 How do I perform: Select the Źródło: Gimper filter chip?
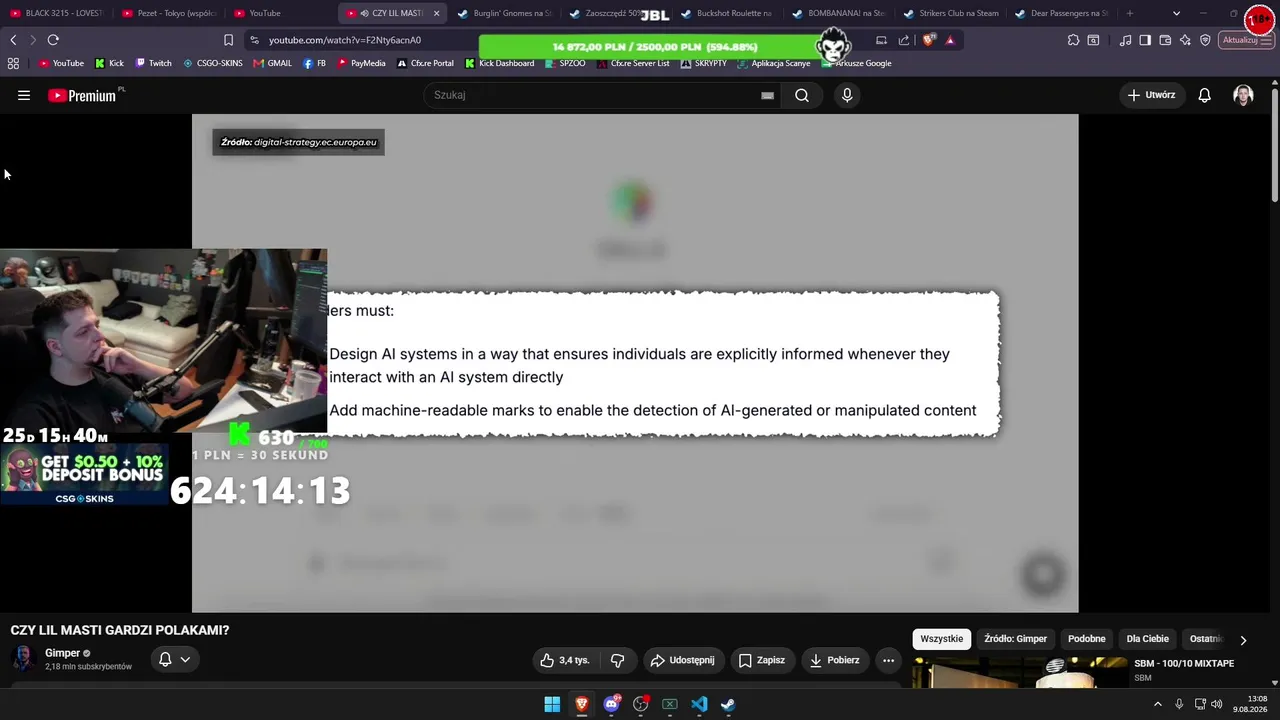click(x=1015, y=639)
